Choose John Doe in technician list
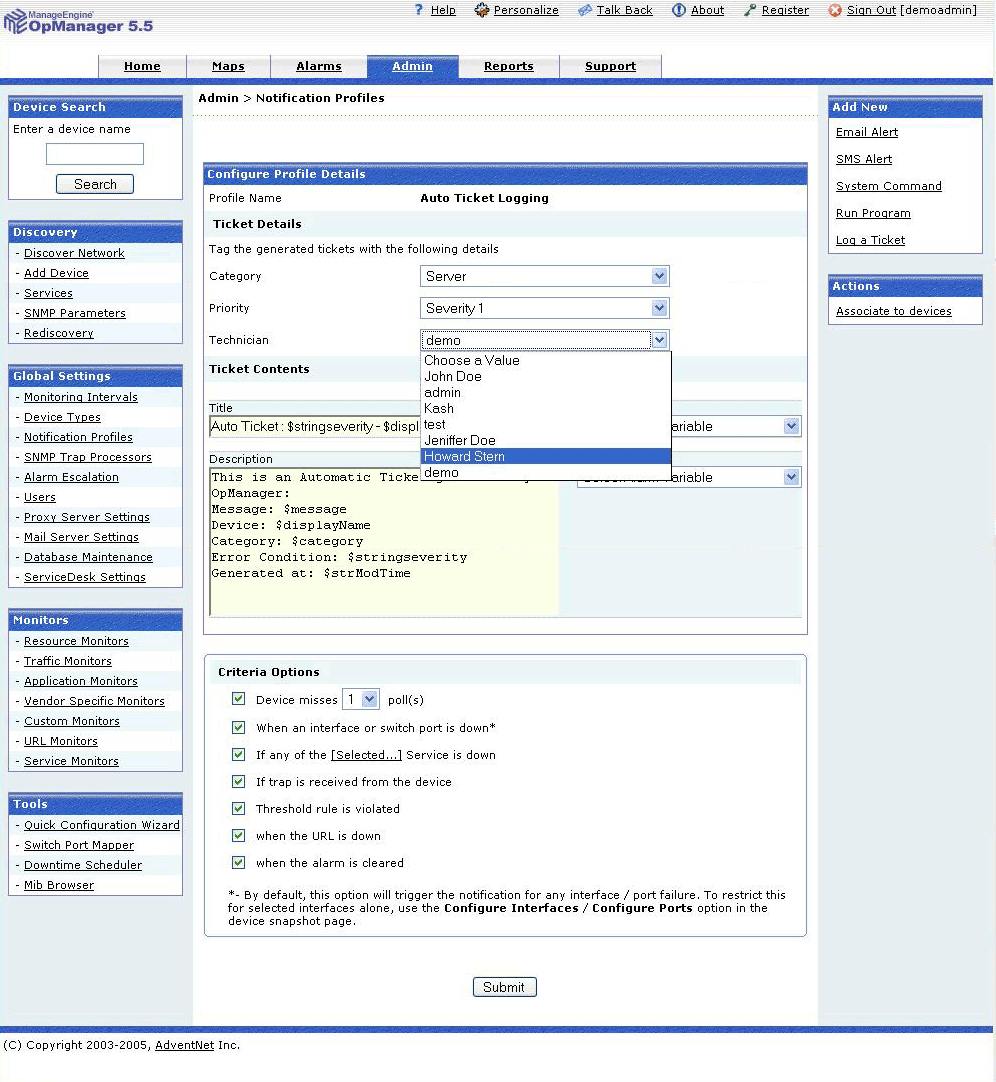The image size is (996, 1082). [545, 376]
